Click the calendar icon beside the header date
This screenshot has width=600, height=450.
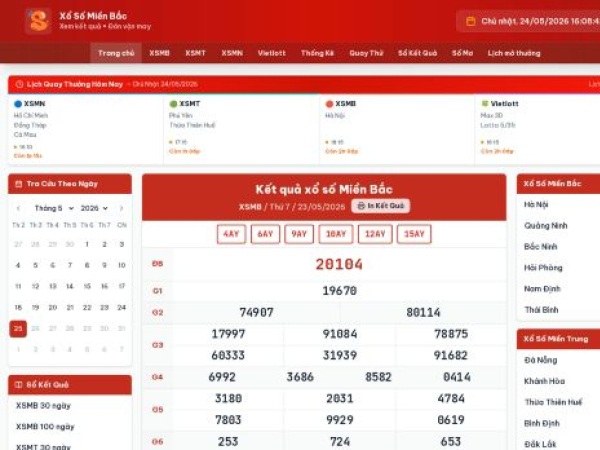point(471,21)
